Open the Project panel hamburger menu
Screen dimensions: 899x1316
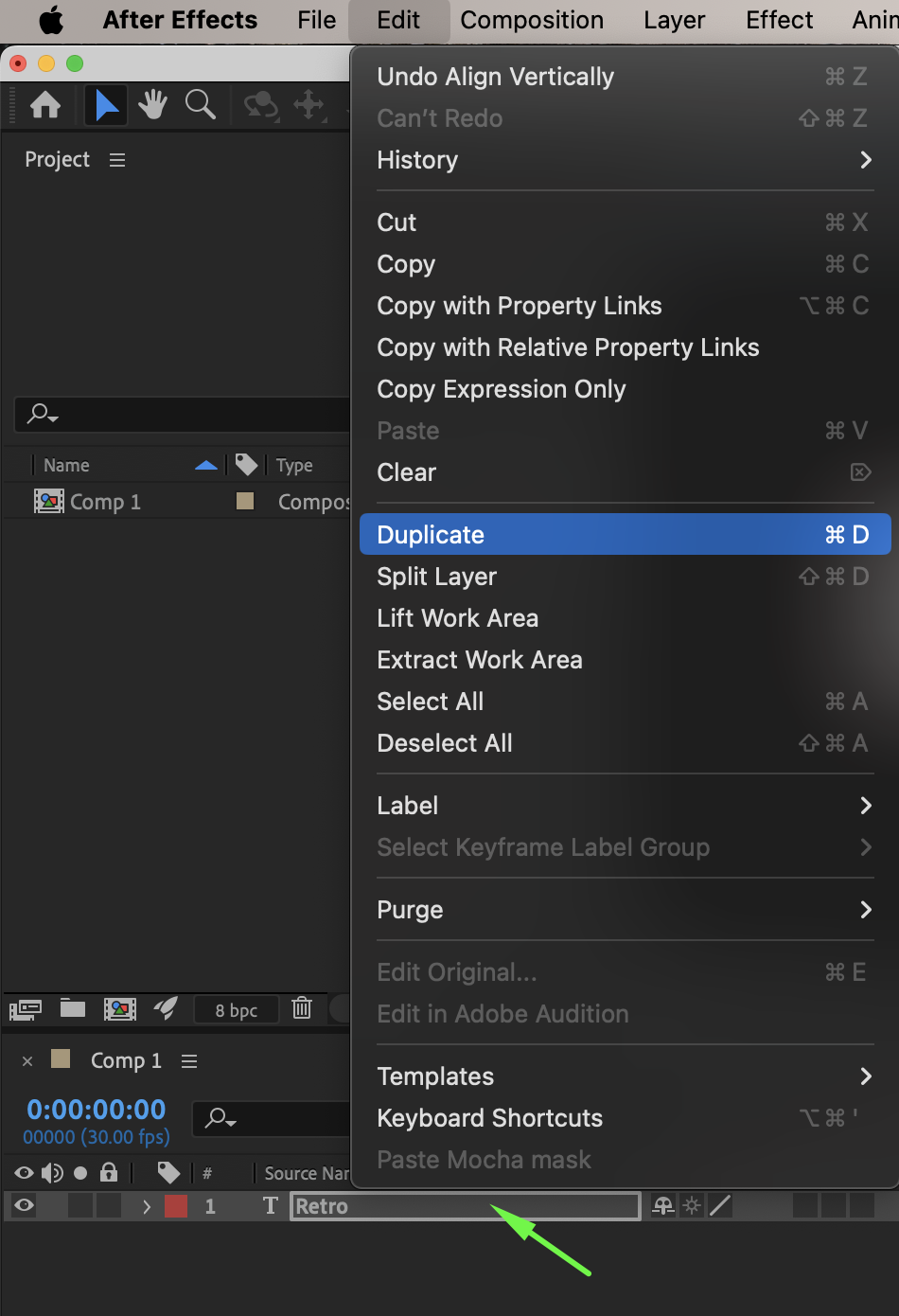tap(117, 160)
